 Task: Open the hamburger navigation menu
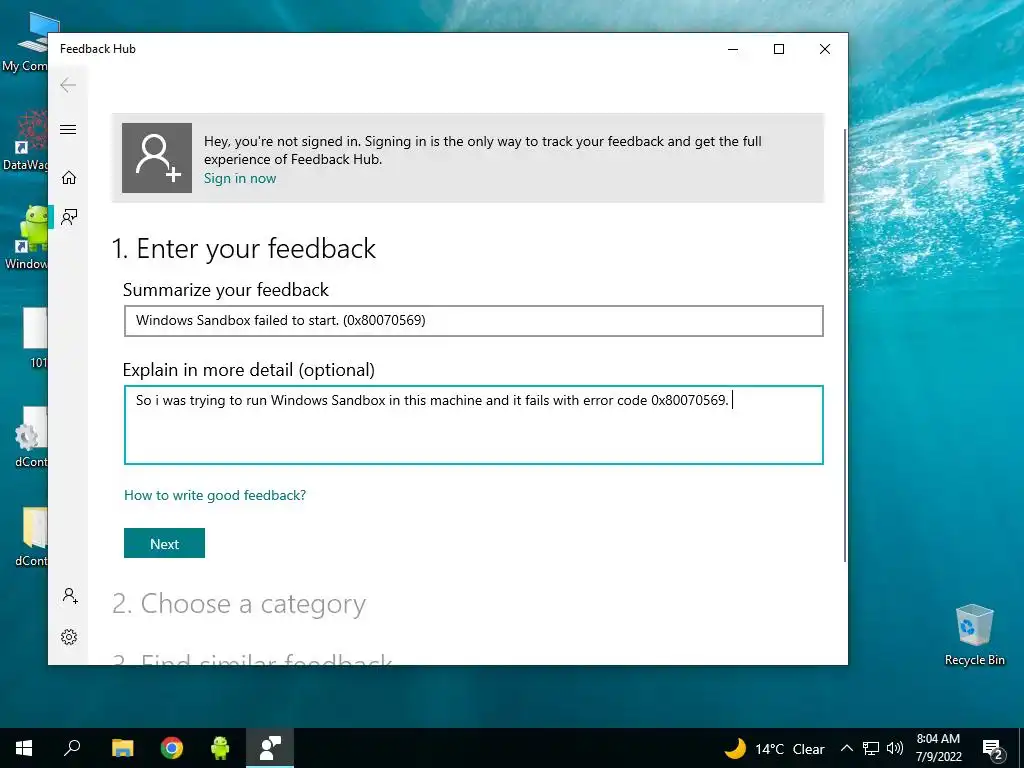[x=68, y=129]
